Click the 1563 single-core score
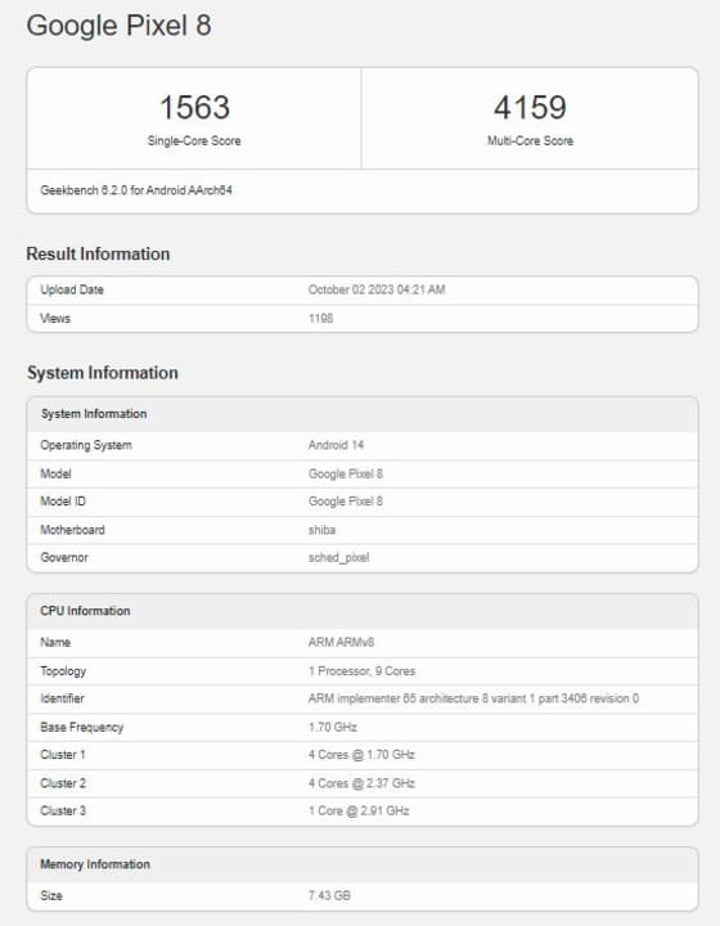 [x=194, y=108]
